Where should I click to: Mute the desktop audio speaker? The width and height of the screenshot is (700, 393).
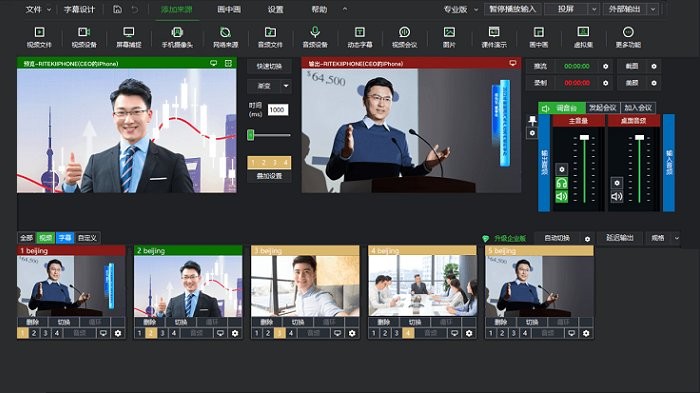pyautogui.click(x=617, y=196)
